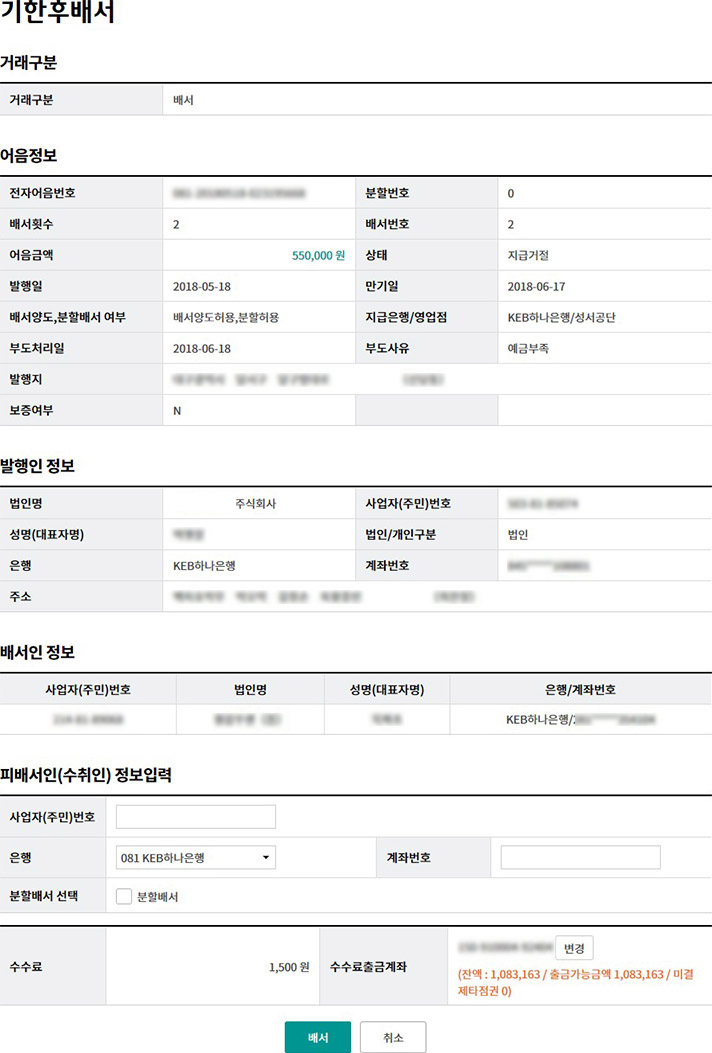The width and height of the screenshot is (712, 1053).
Task: Enable the 분할배서 checkbox
Action: 124,897
